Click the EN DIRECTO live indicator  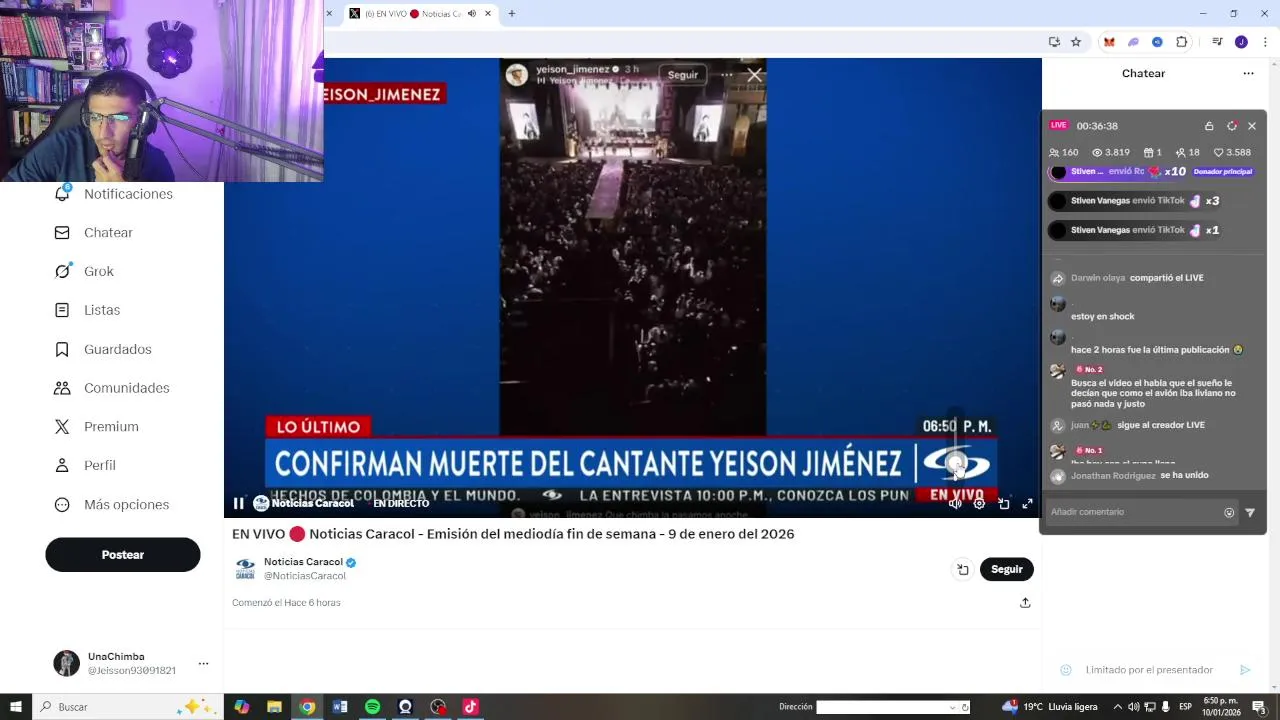401,504
